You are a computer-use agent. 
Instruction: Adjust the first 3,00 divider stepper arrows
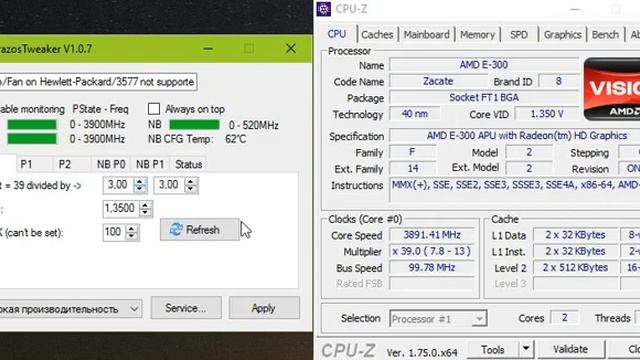tap(140, 185)
